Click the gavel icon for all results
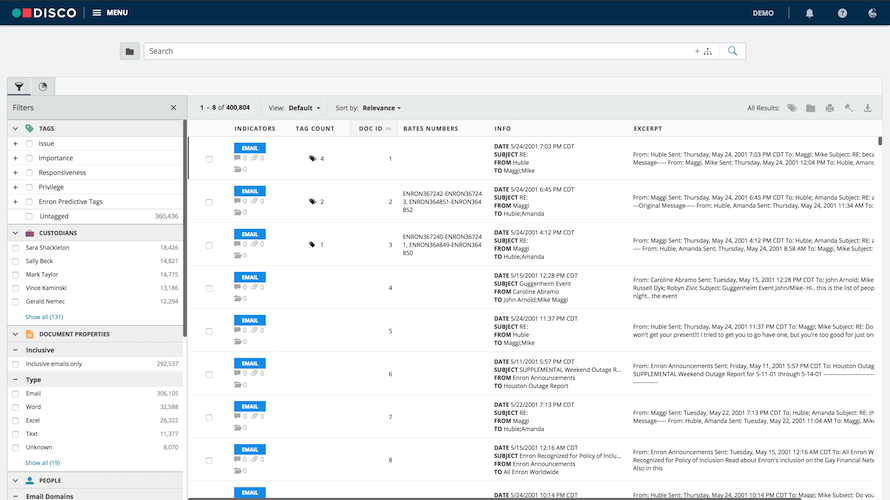This screenshot has width=890, height=500. click(x=849, y=108)
